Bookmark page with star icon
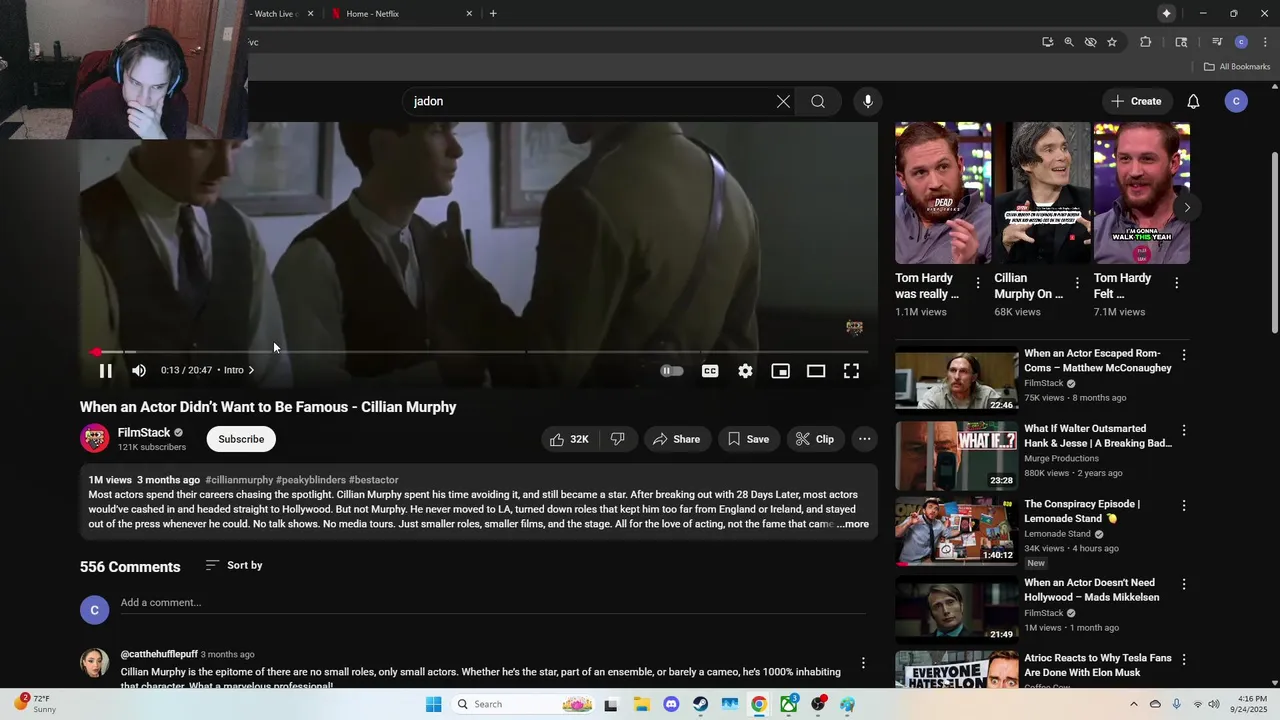 pyautogui.click(x=1112, y=42)
